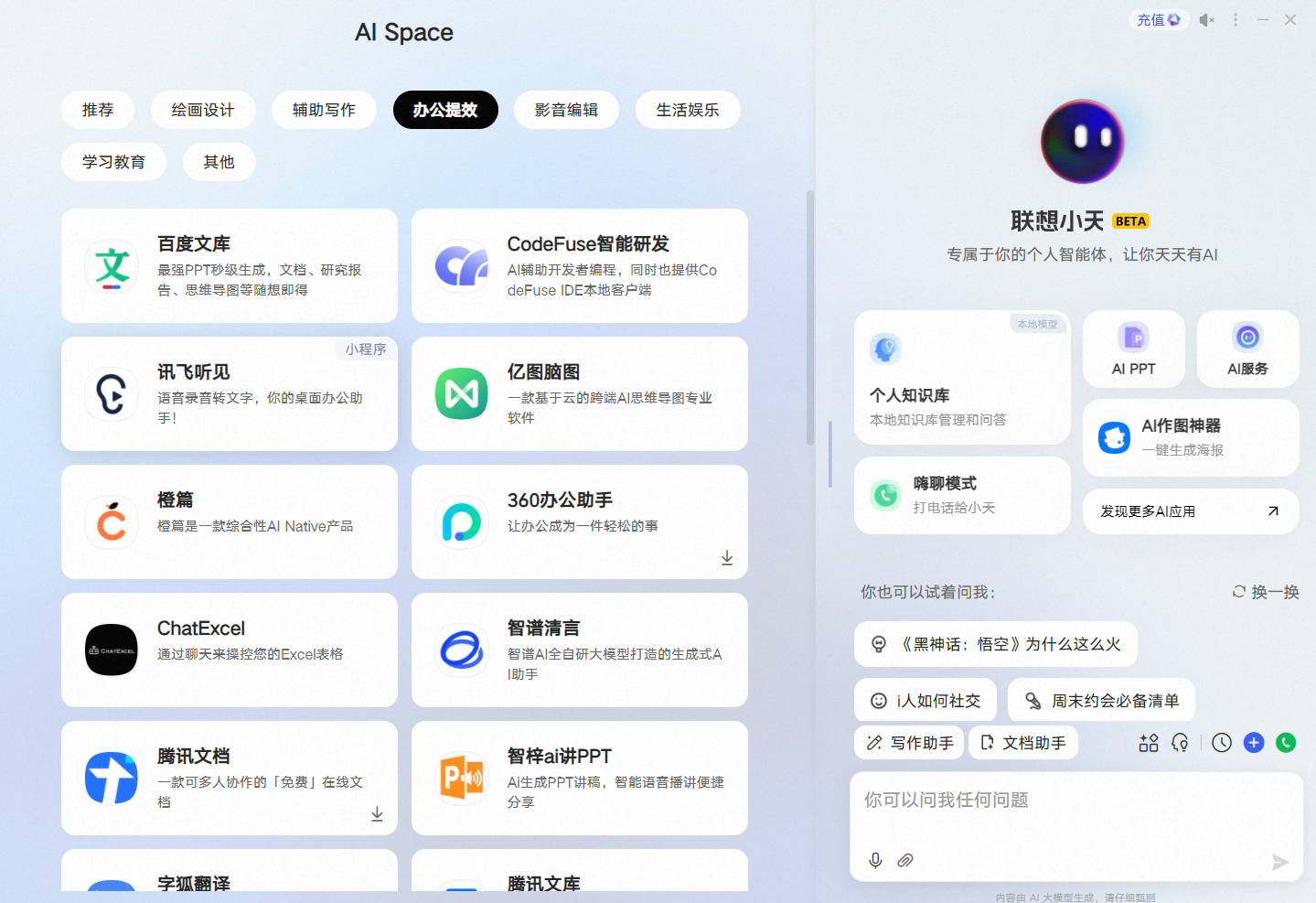Screen dimensions: 1316x903
Task: Open the 讯飞听见 app icon
Action: [112, 394]
